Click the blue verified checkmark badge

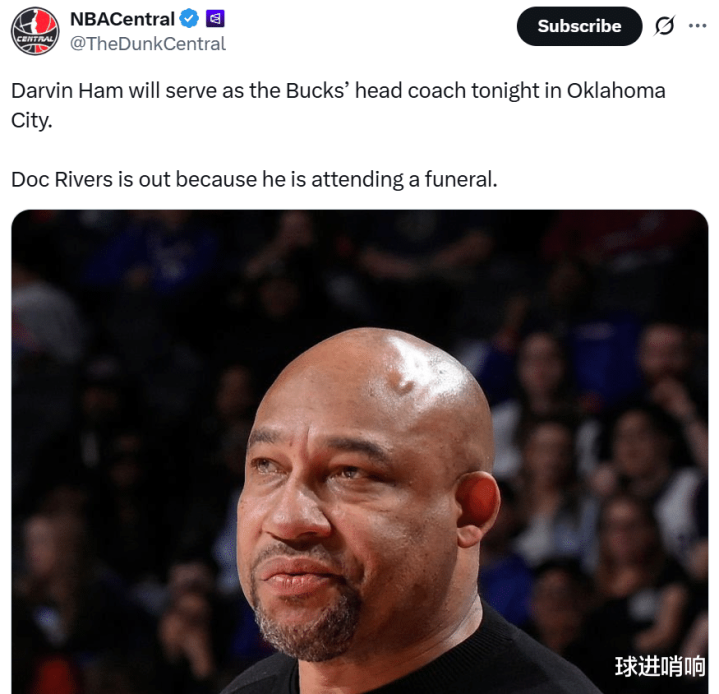pos(189,19)
